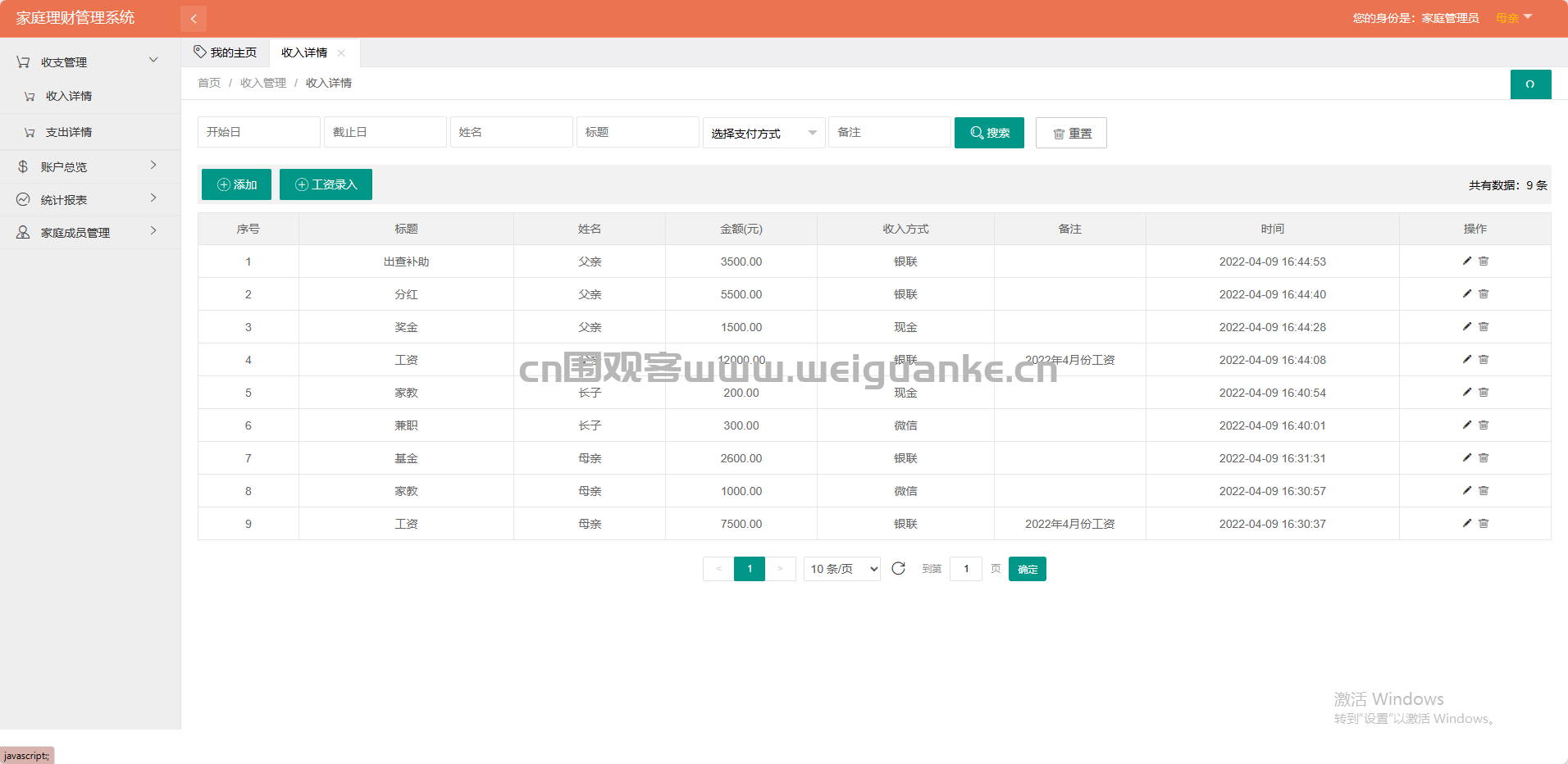Click the 收入管理 breadcrumb link
This screenshot has width=1568, height=764.
263,83
